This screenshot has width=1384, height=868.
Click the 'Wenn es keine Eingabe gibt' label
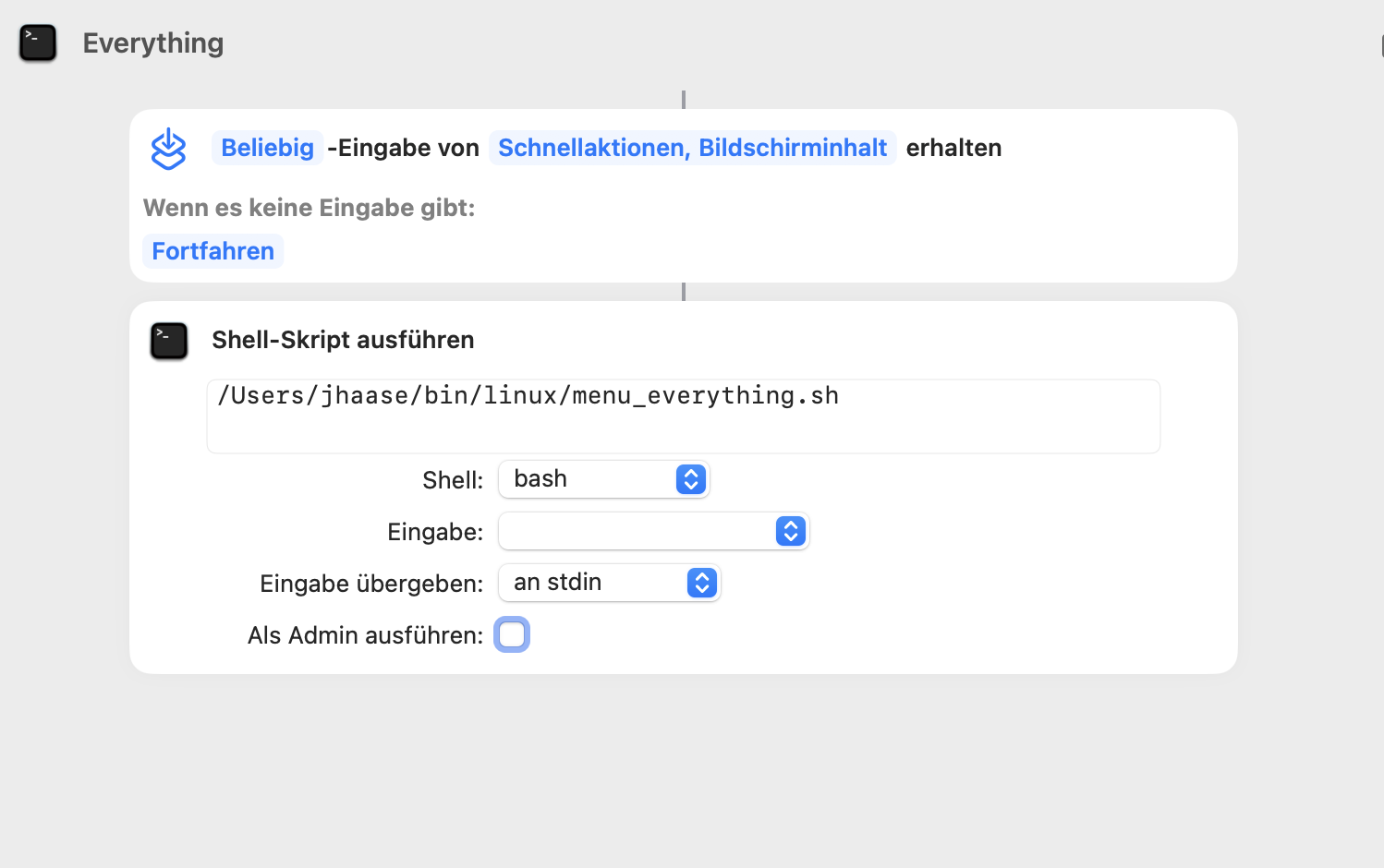[x=309, y=208]
